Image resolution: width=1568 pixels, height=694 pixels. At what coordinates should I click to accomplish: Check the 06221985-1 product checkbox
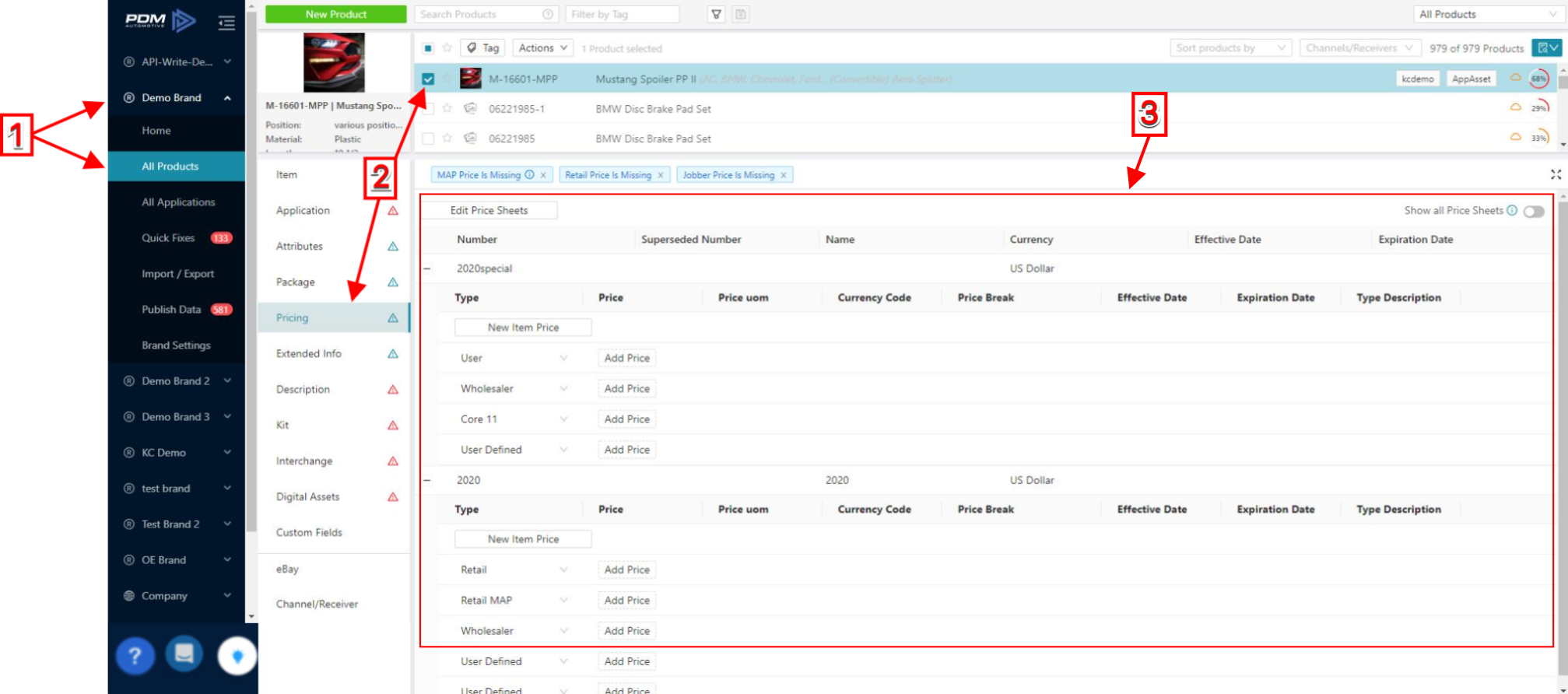click(x=428, y=108)
